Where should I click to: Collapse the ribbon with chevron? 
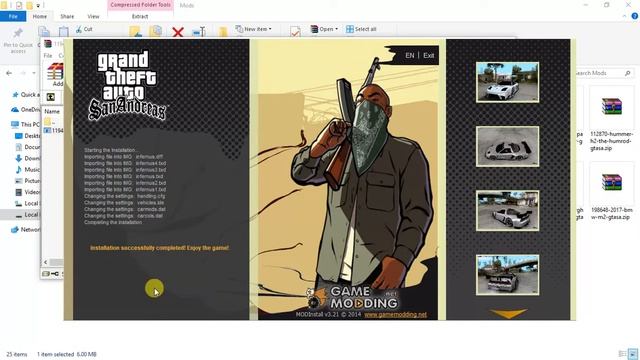point(624,16)
